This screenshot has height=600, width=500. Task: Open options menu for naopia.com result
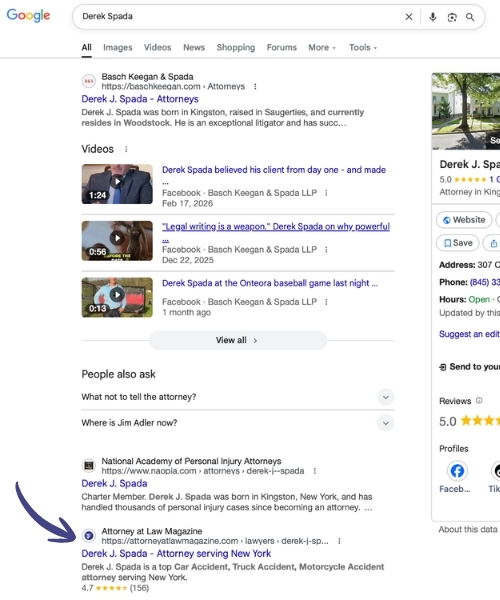coord(314,471)
